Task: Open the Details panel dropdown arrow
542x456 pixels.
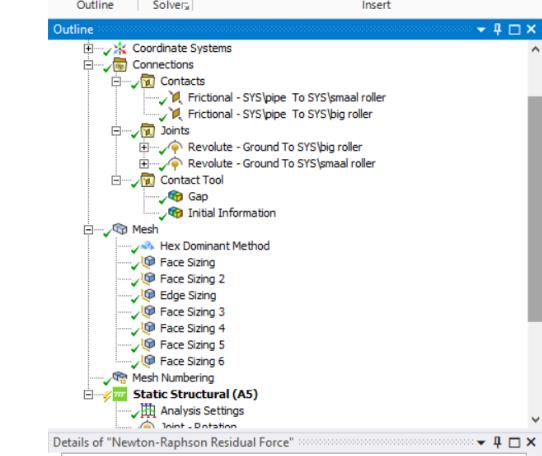Action: (x=481, y=443)
